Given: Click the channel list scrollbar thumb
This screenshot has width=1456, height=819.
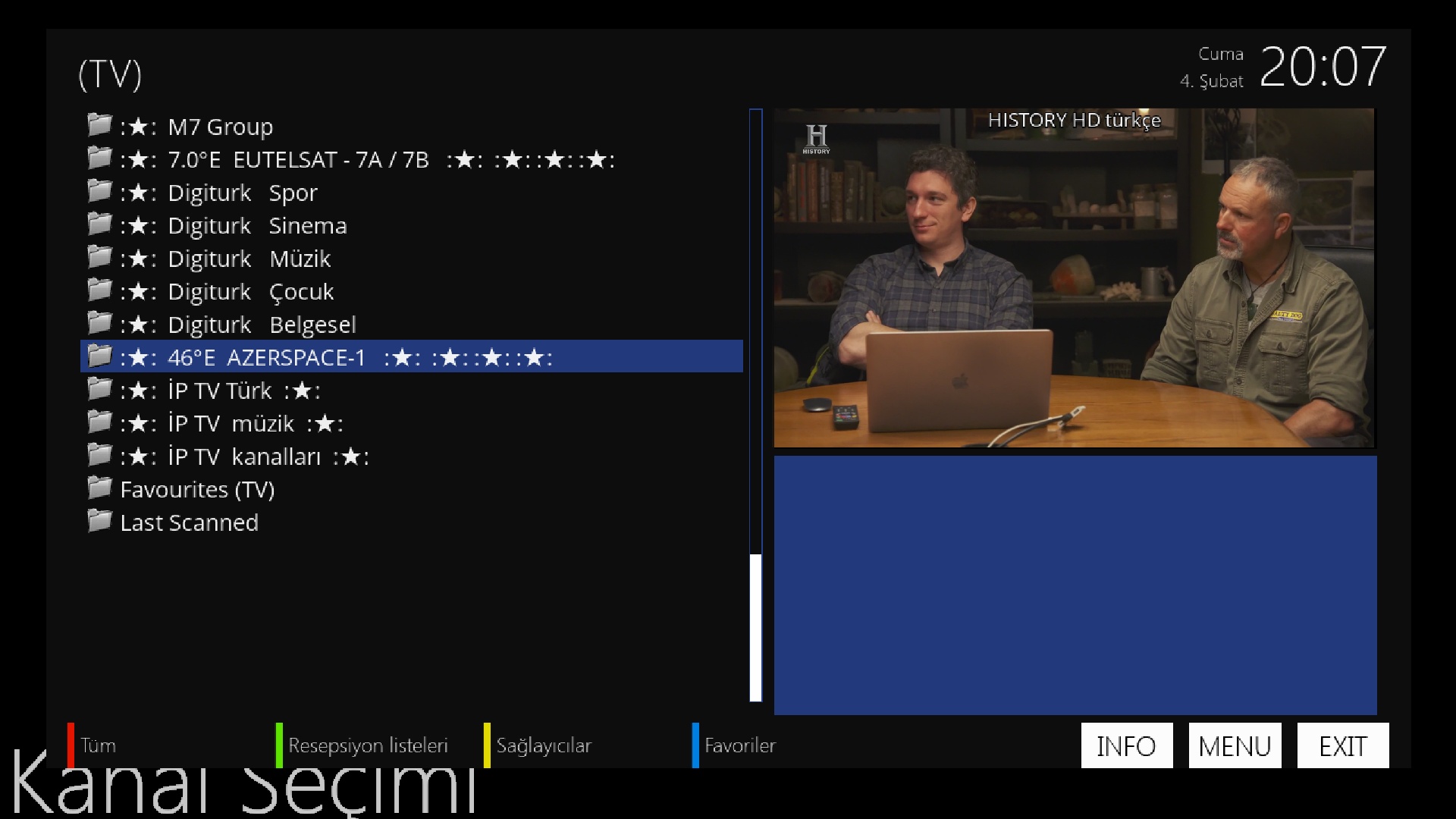Looking at the screenshot, I should tap(755, 628).
